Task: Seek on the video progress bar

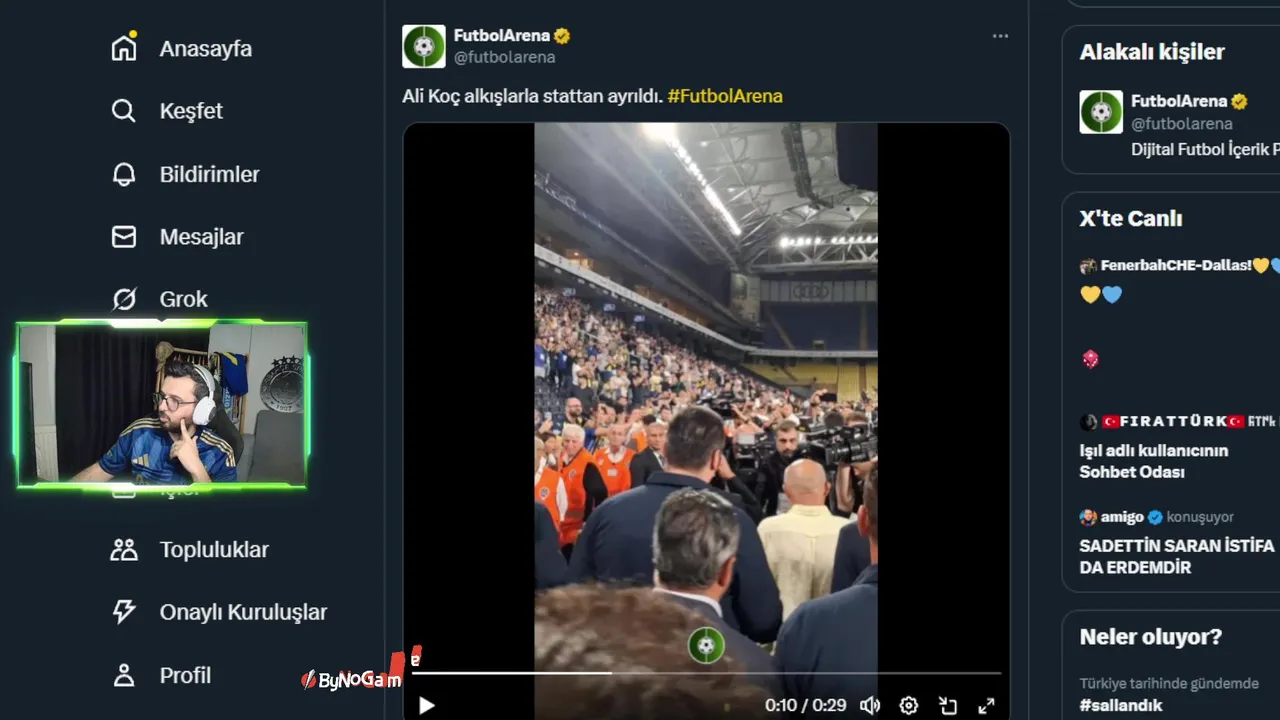Action: tap(720, 673)
